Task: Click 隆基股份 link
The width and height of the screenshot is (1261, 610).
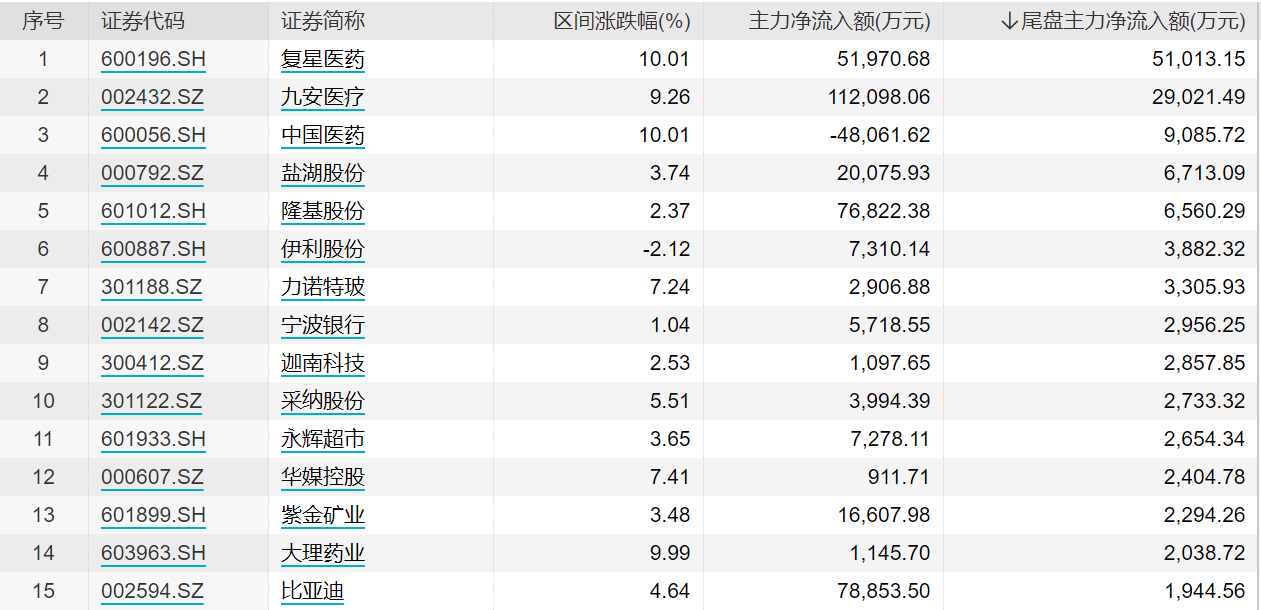Action: (322, 211)
